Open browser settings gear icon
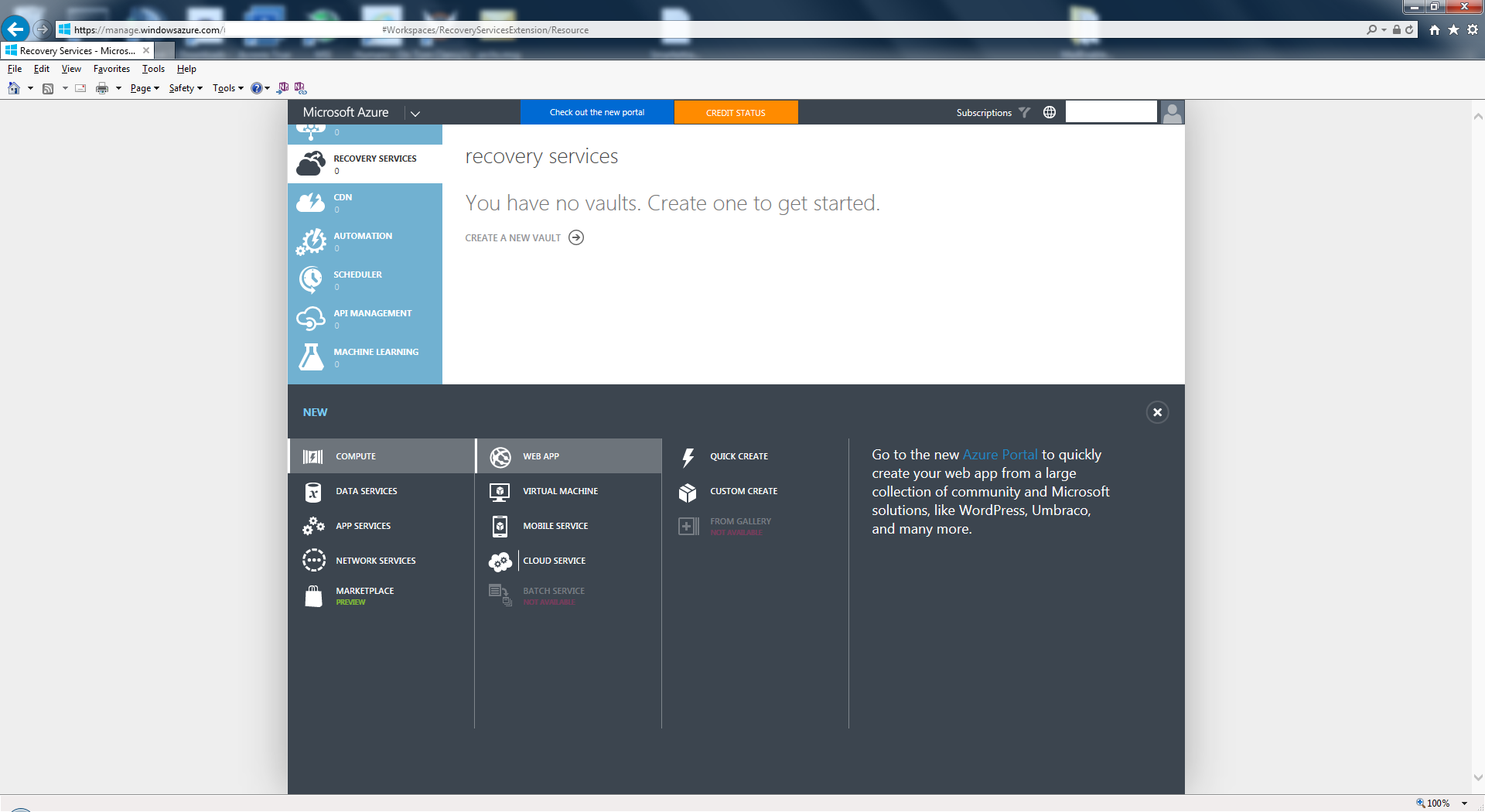 pyautogui.click(x=1473, y=29)
